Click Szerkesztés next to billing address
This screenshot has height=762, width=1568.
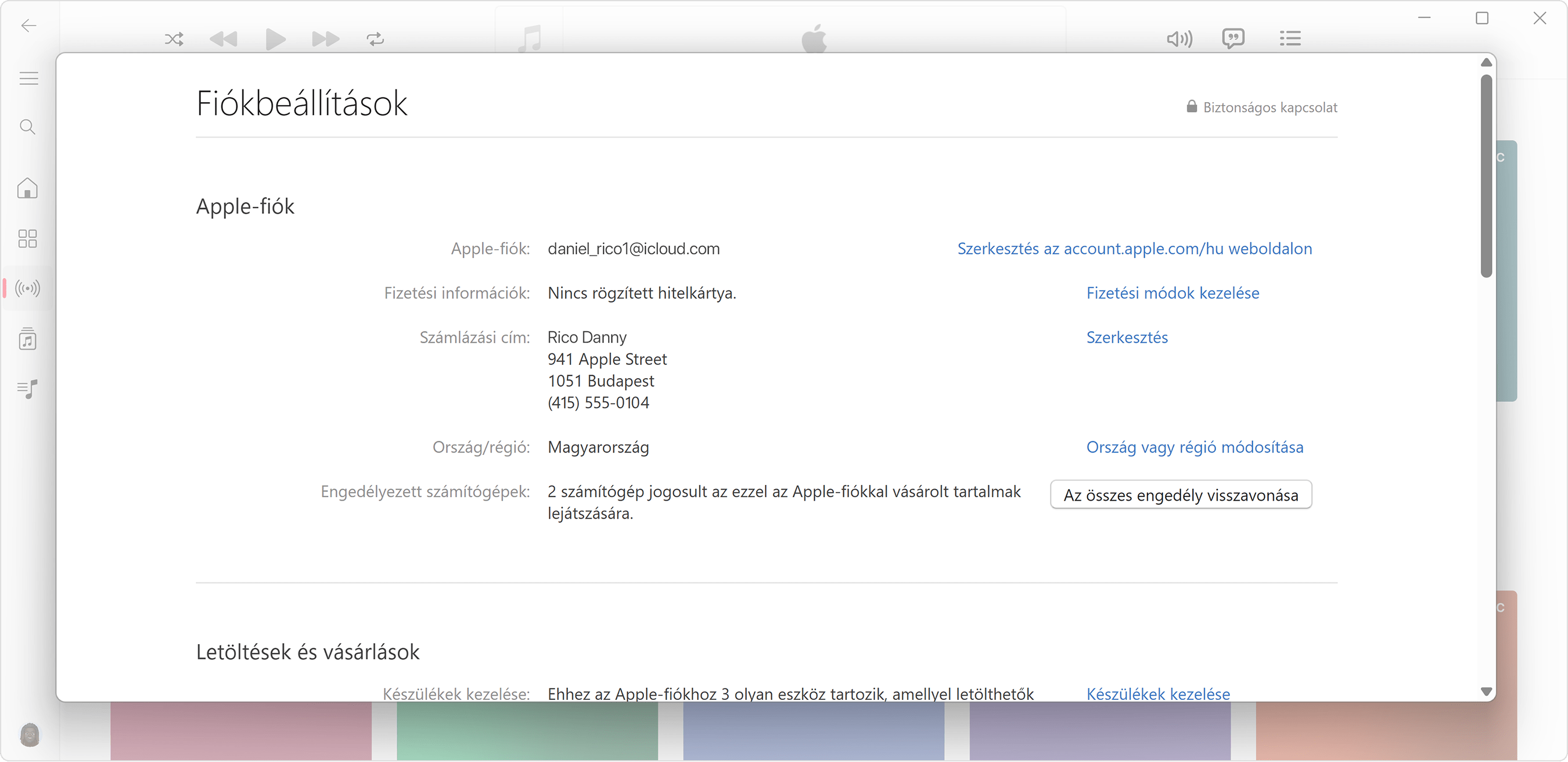tap(1127, 338)
